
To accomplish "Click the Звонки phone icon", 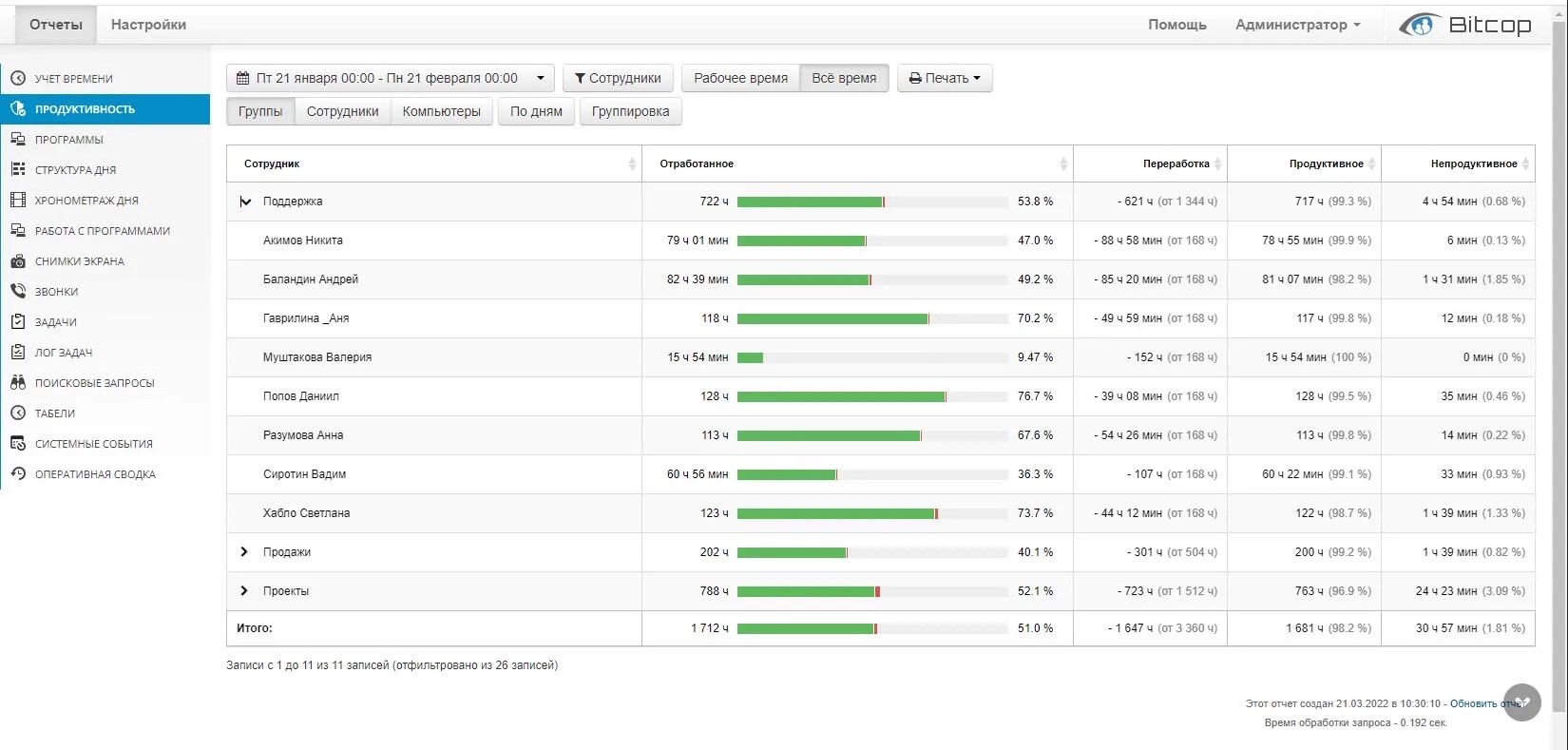I will point(17,292).
